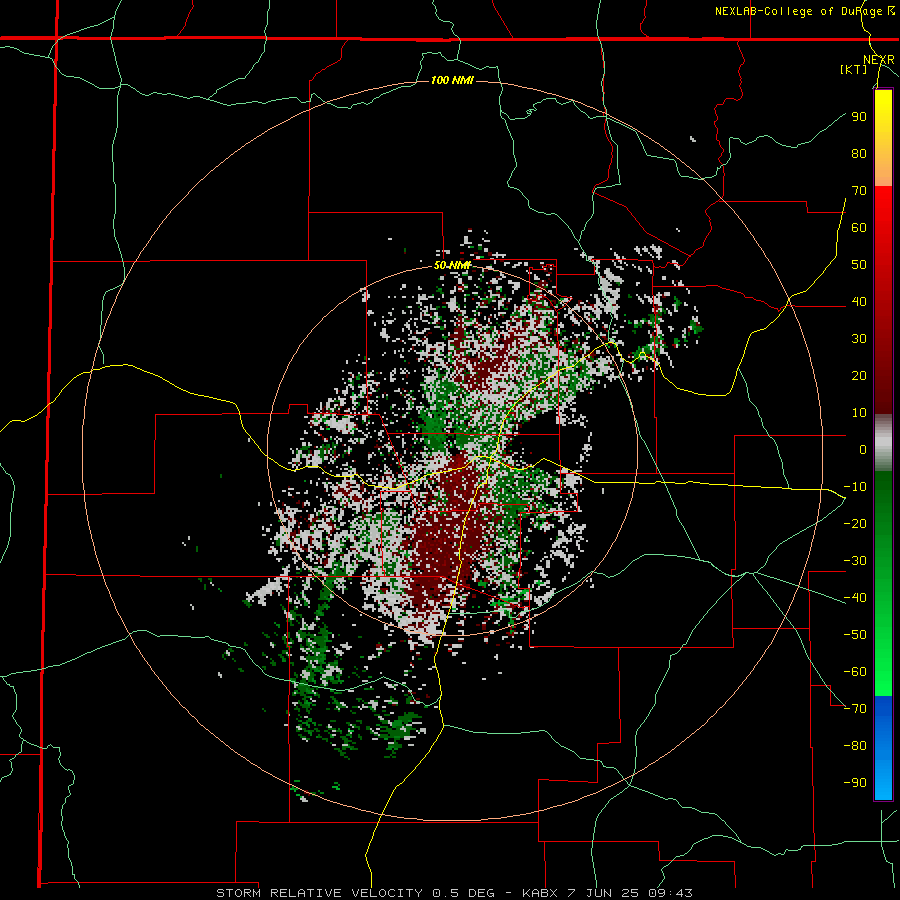The height and width of the screenshot is (900, 900).
Task: Click the positive 70 scale label
Action: (x=859, y=191)
